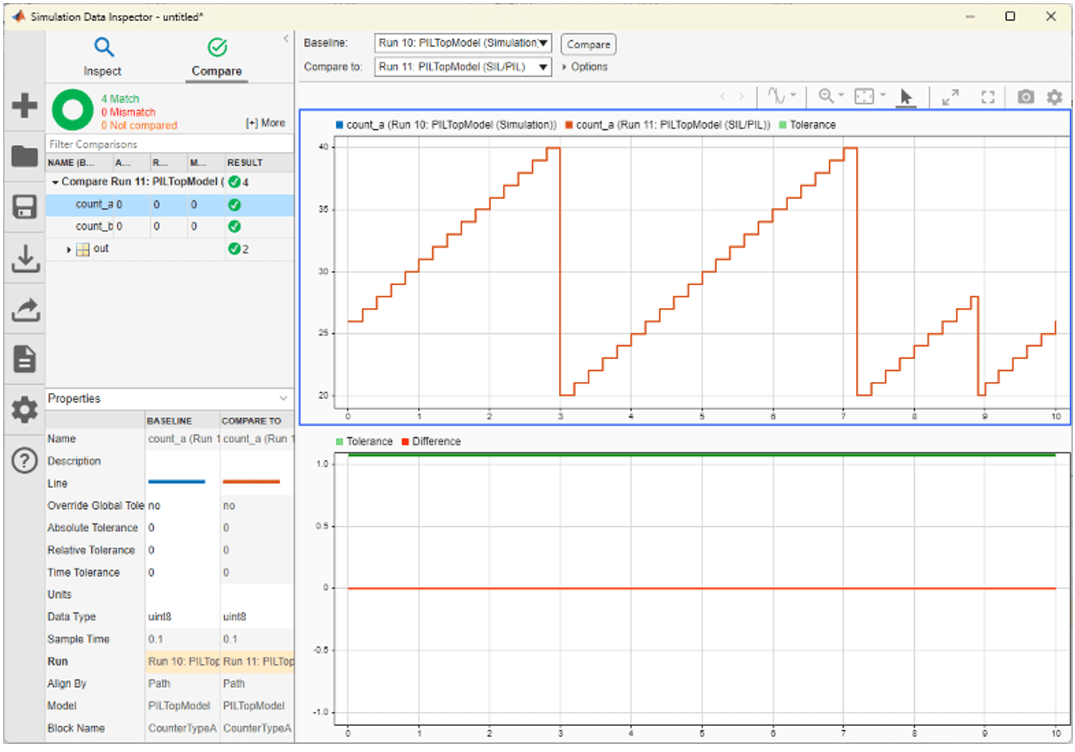Switch to the Compare tab

tap(216, 55)
